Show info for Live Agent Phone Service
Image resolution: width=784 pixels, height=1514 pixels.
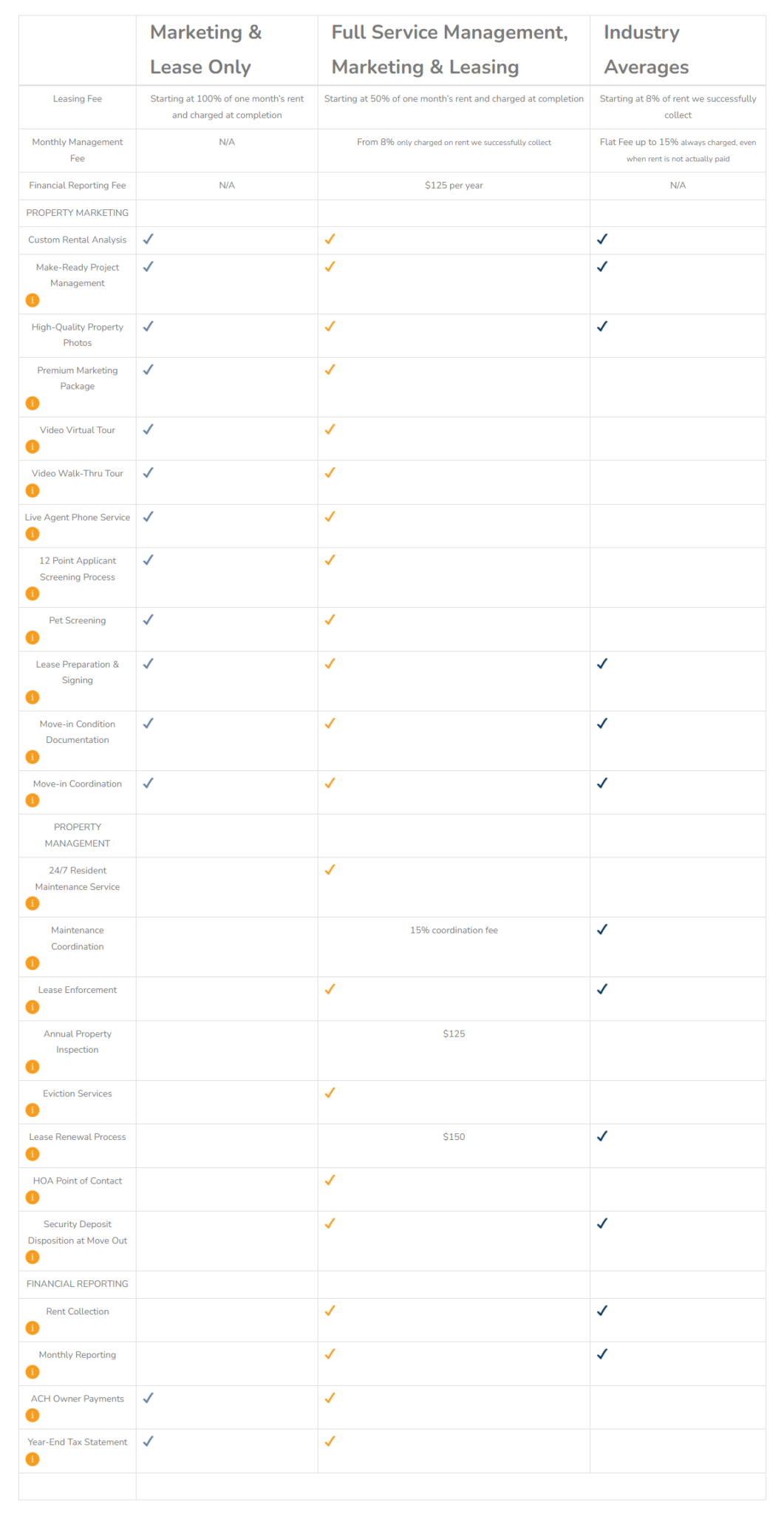click(x=33, y=534)
